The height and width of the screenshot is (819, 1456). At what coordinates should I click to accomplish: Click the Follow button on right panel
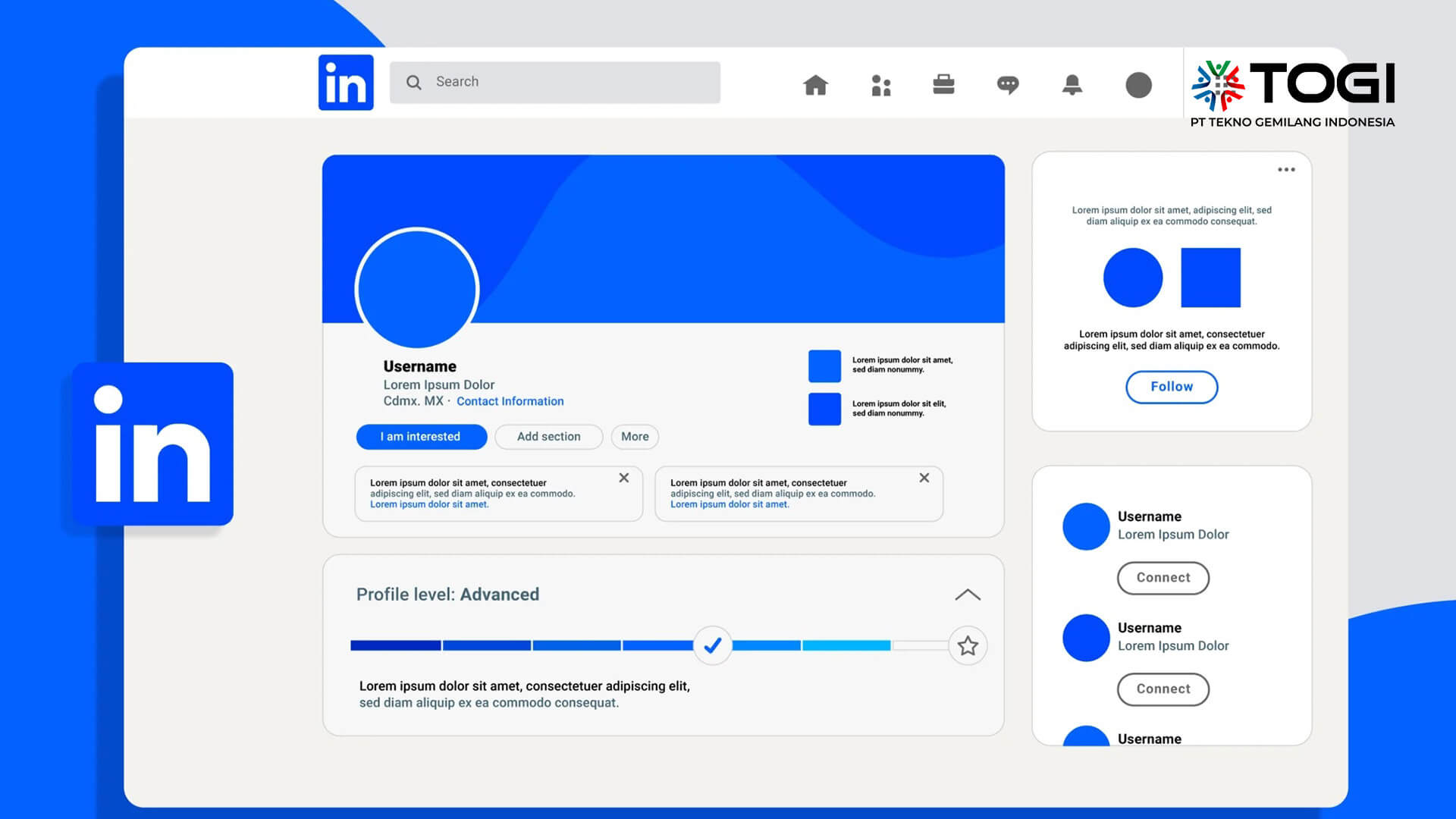pos(1172,387)
